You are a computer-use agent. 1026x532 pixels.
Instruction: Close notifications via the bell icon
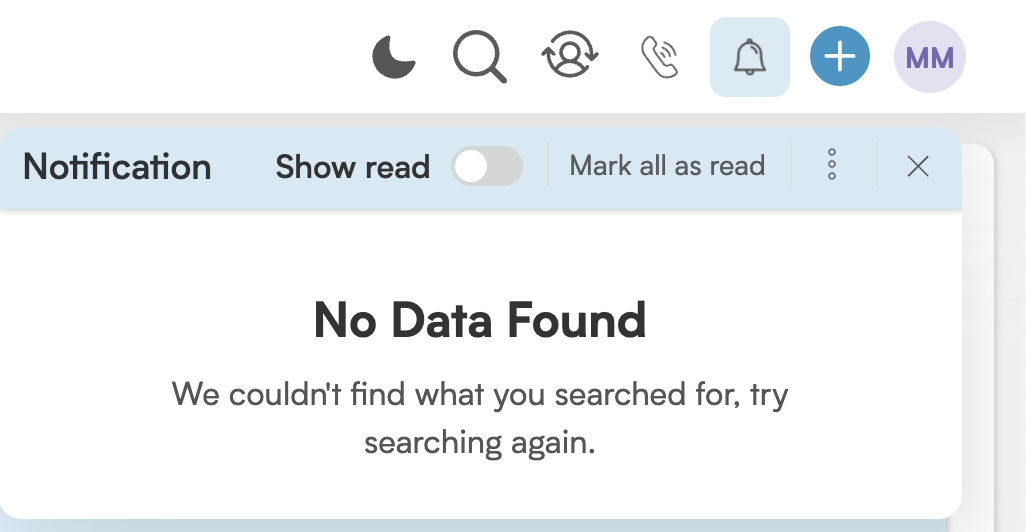tap(750, 57)
